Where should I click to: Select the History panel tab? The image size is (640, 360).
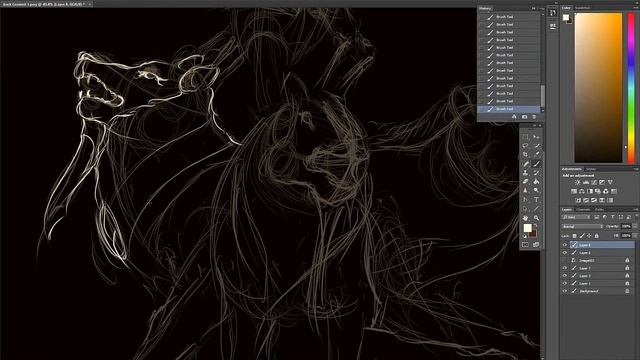point(485,8)
